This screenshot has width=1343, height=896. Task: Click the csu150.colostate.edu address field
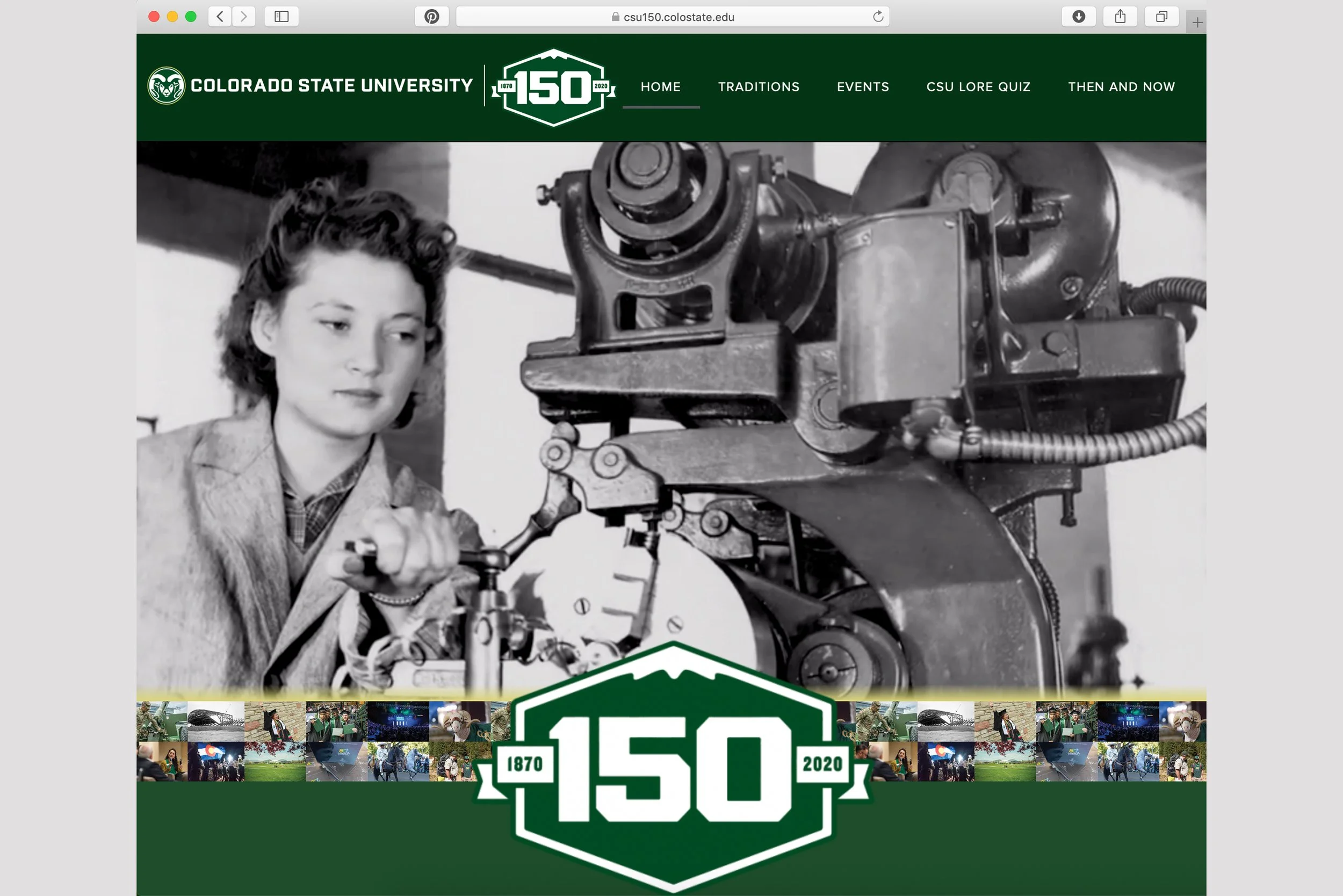[x=673, y=17]
